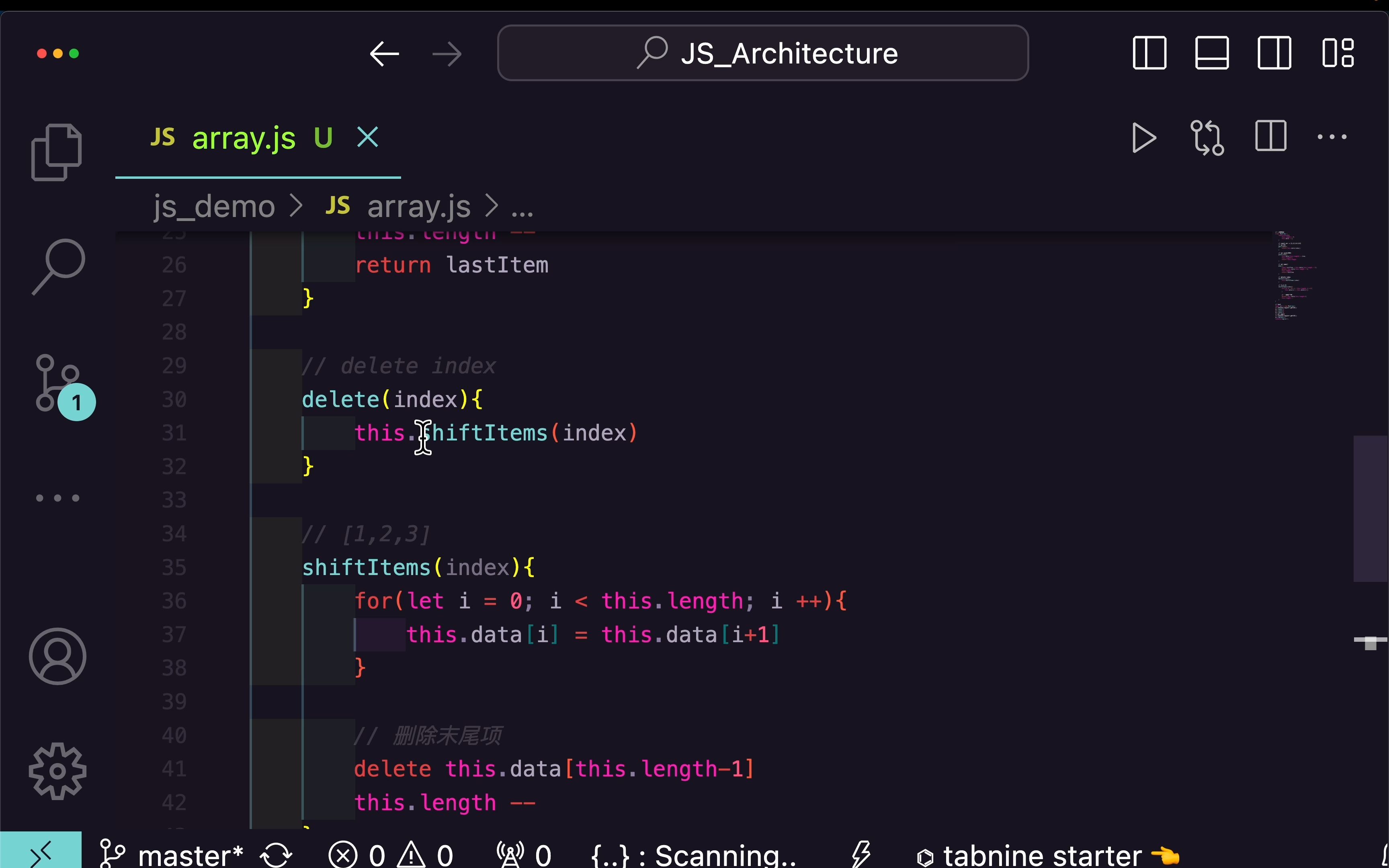Click the shiftItems(index) definition on line 35
The height and width of the screenshot is (868, 1389).
point(418,567)
